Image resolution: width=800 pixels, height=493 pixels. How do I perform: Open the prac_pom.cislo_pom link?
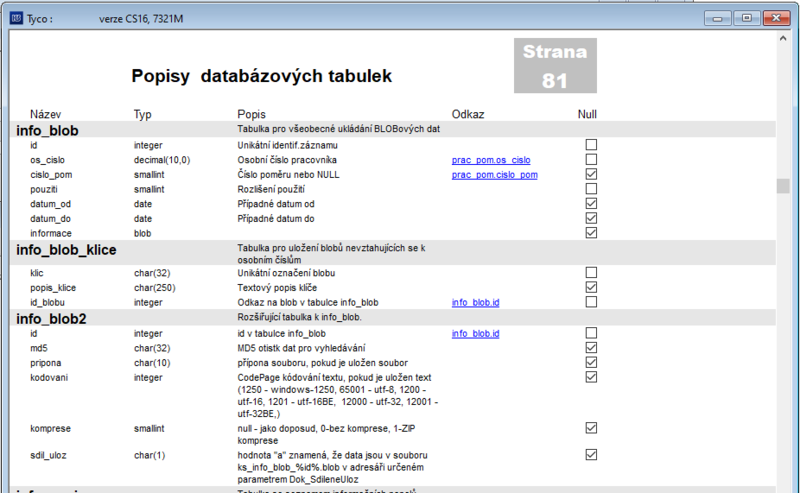(494, 175)
